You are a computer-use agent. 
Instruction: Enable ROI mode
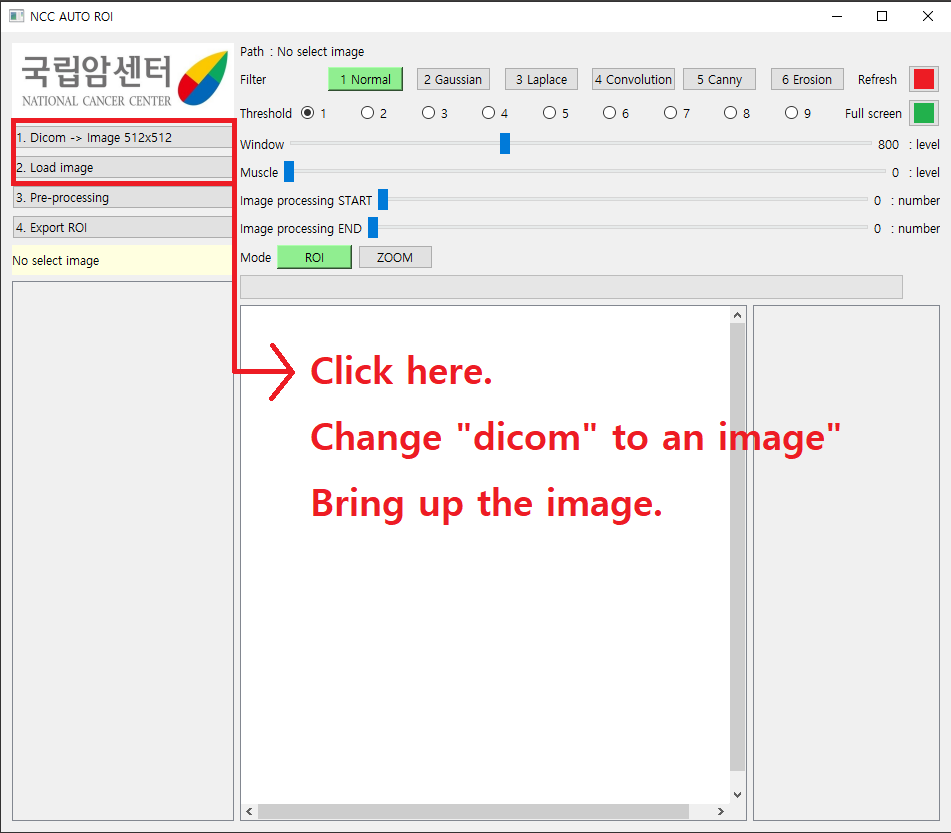tap(314, 257)
